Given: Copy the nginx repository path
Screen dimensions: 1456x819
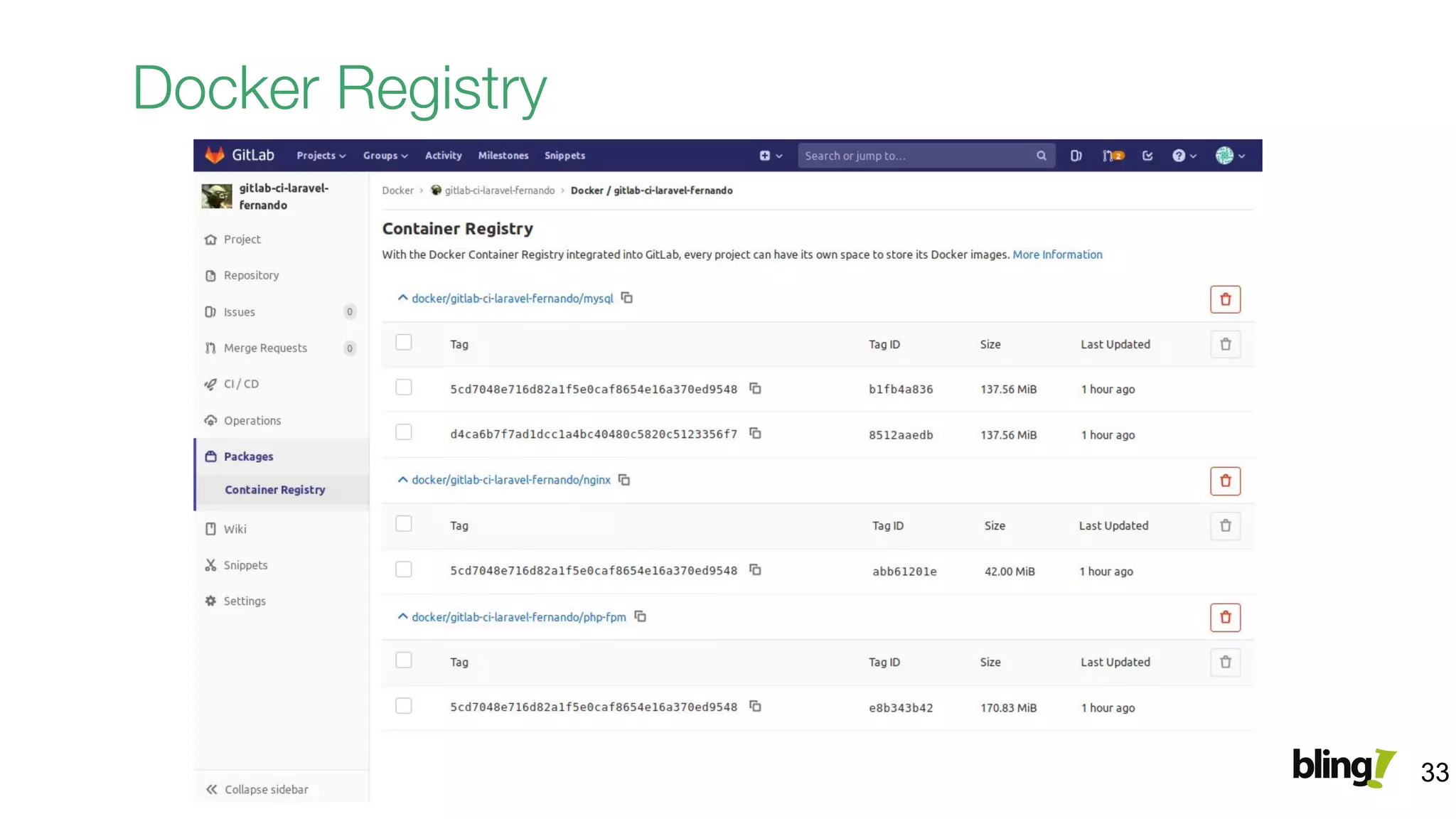Looking at the screenshot, I should click(623, 480).
